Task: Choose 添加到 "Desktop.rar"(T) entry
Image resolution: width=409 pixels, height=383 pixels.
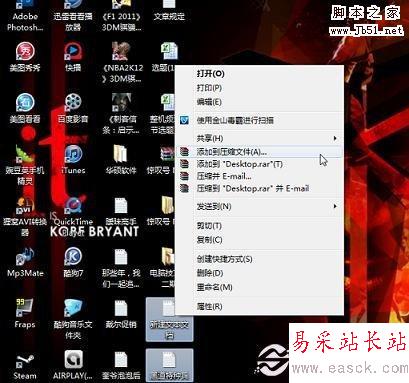Action: pos(259,164)
